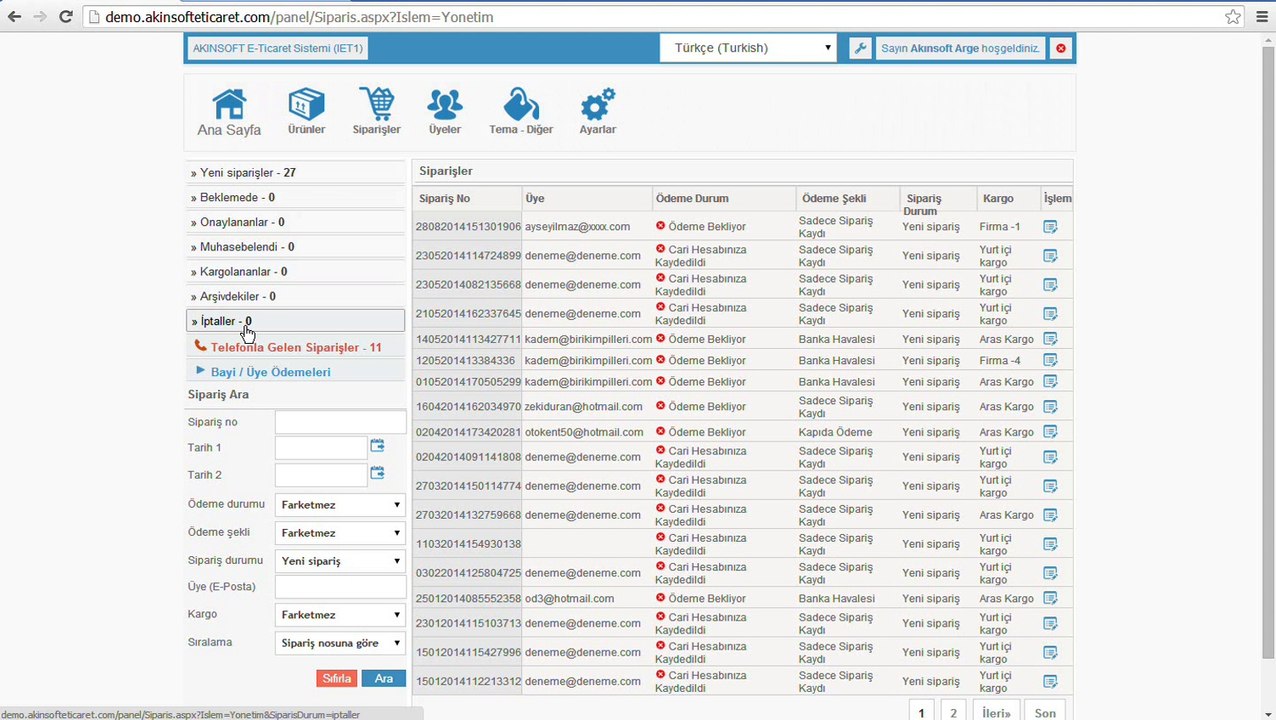Click the AKINSOFT E-Ticaret Sistemi (IET1) button
The width and height of the screenshot is (1276, 720).
[x=278, y=48]
